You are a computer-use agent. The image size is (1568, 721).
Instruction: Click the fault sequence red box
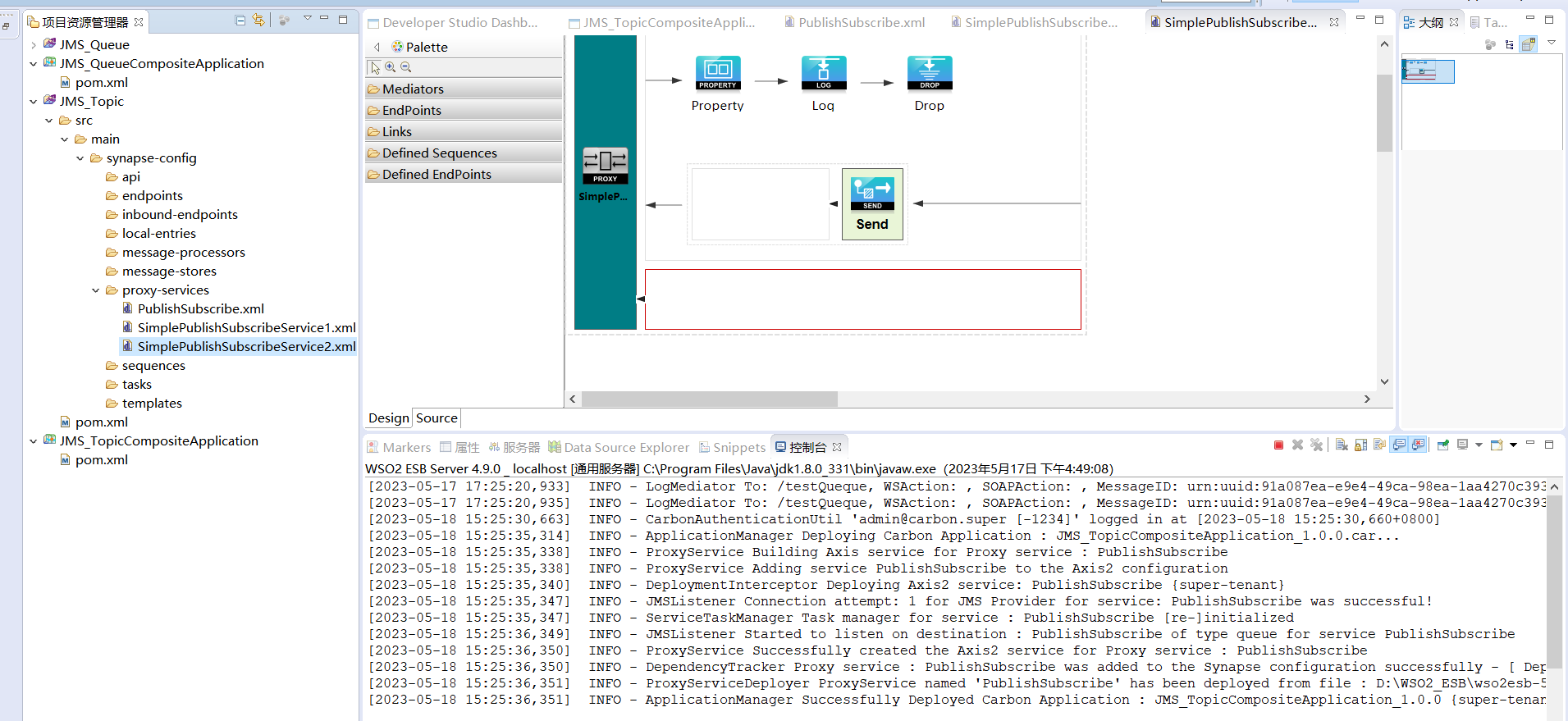click(x=863, y=299)
